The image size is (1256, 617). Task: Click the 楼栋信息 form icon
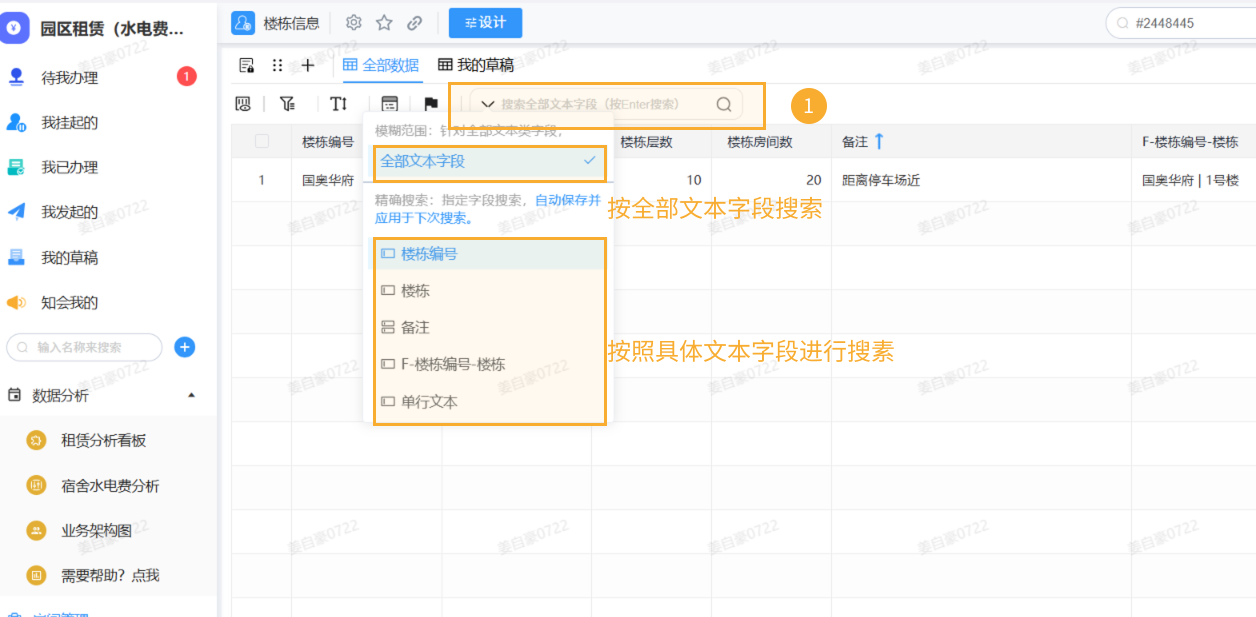[243, 23]
